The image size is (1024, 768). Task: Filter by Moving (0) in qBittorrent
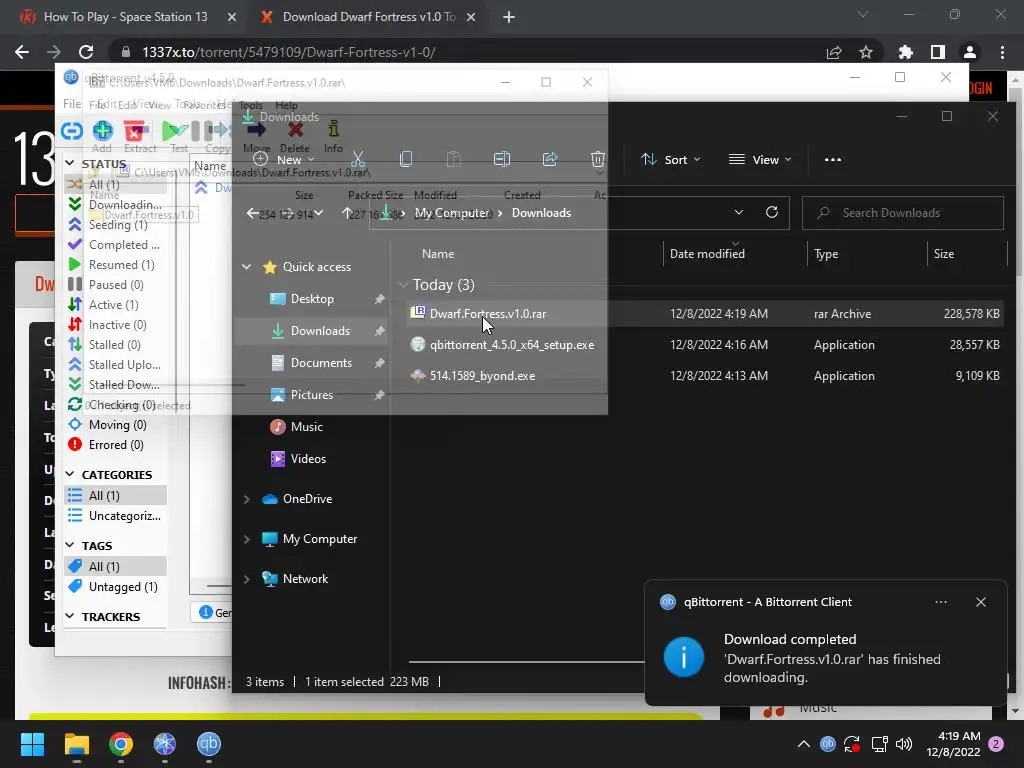tap(118, 425)
